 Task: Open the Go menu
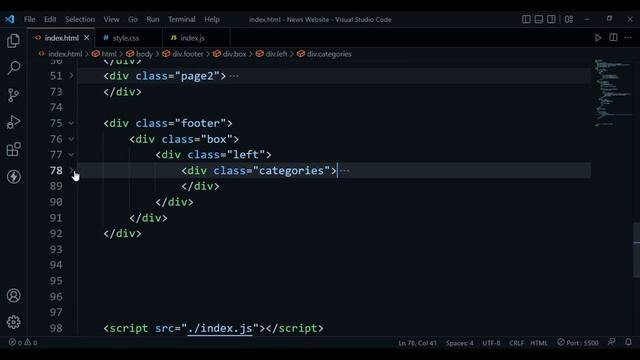click(x=133, y=19)
